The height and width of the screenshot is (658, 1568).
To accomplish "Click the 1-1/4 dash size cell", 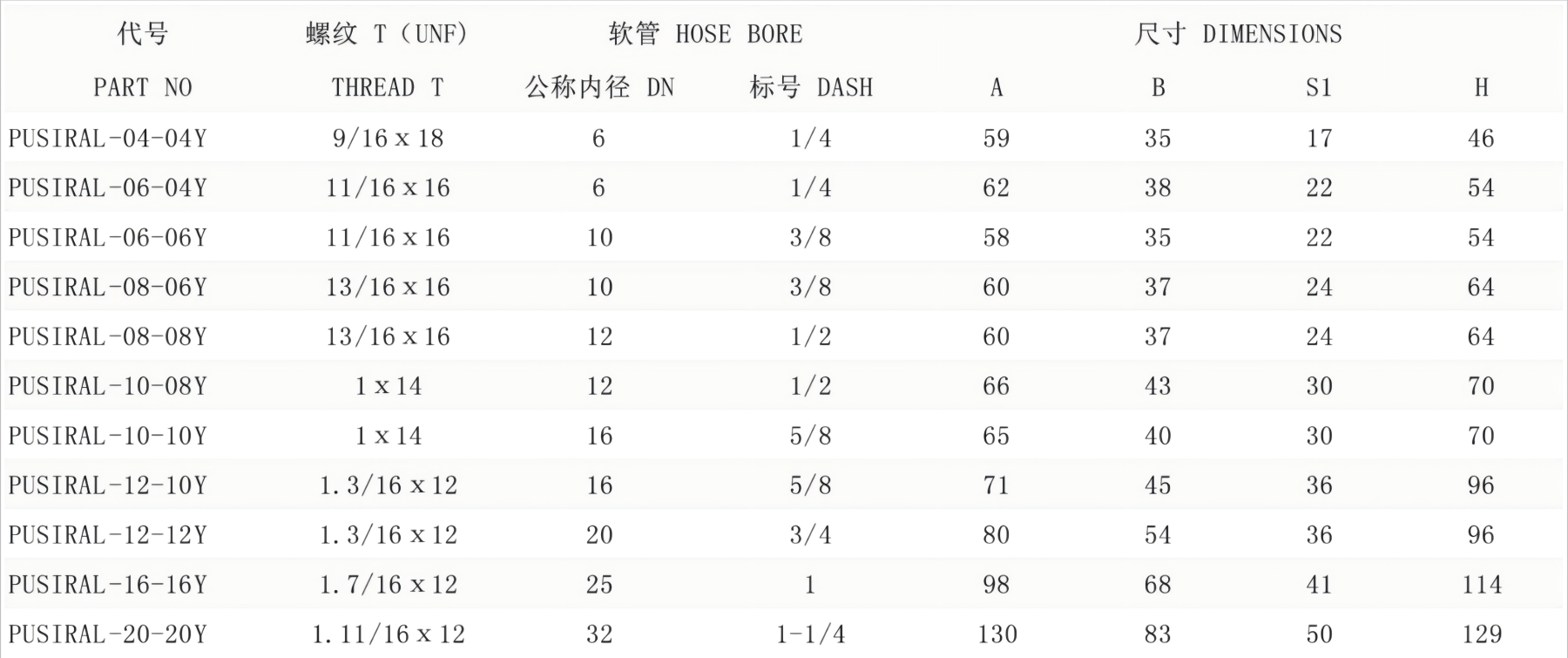I will pos(810,634).
